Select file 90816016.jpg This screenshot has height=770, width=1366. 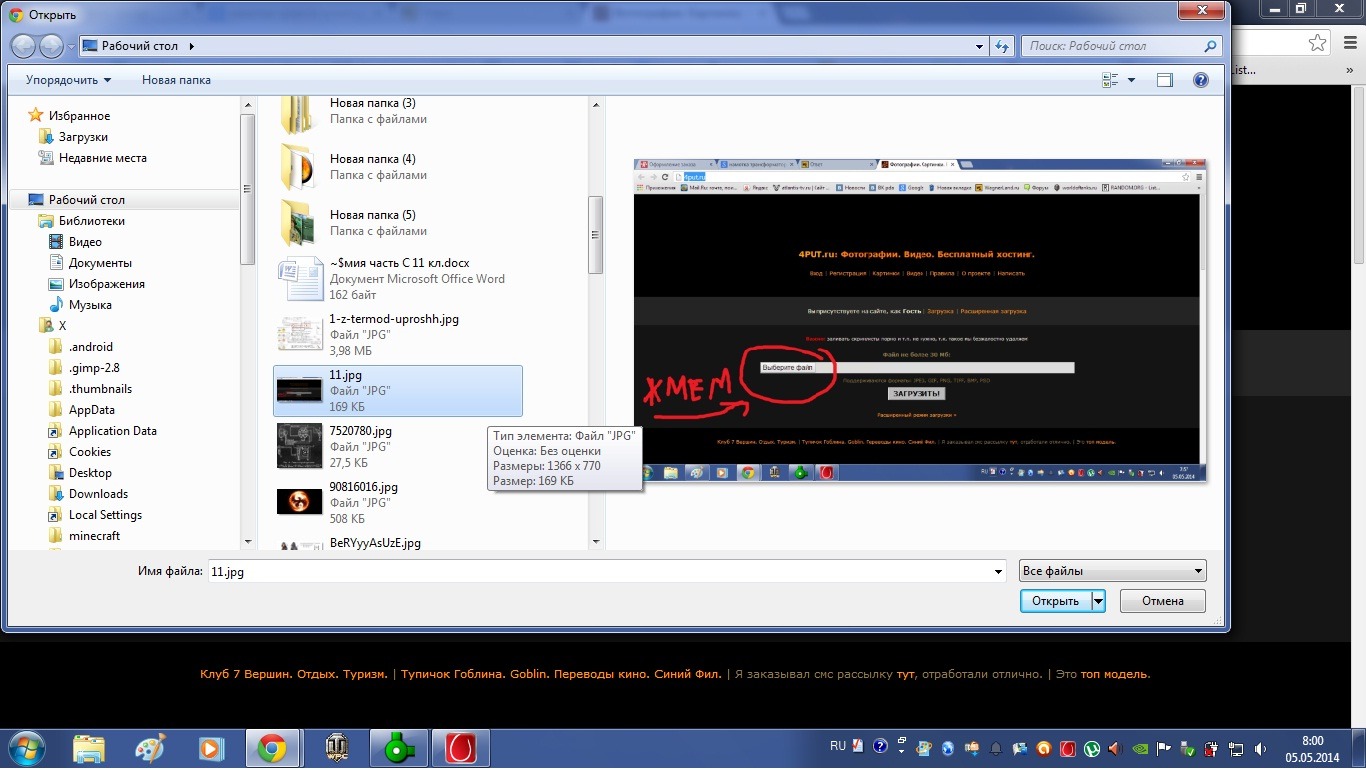coord(398,503)
